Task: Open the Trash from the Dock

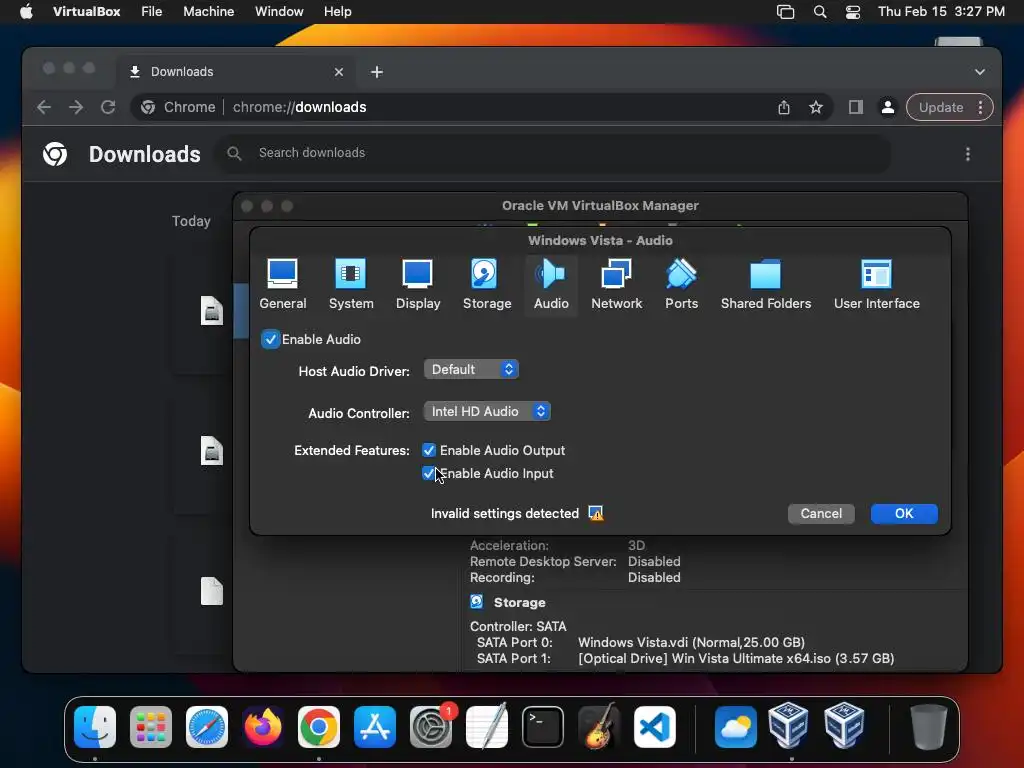Action: tap(928, 726)
